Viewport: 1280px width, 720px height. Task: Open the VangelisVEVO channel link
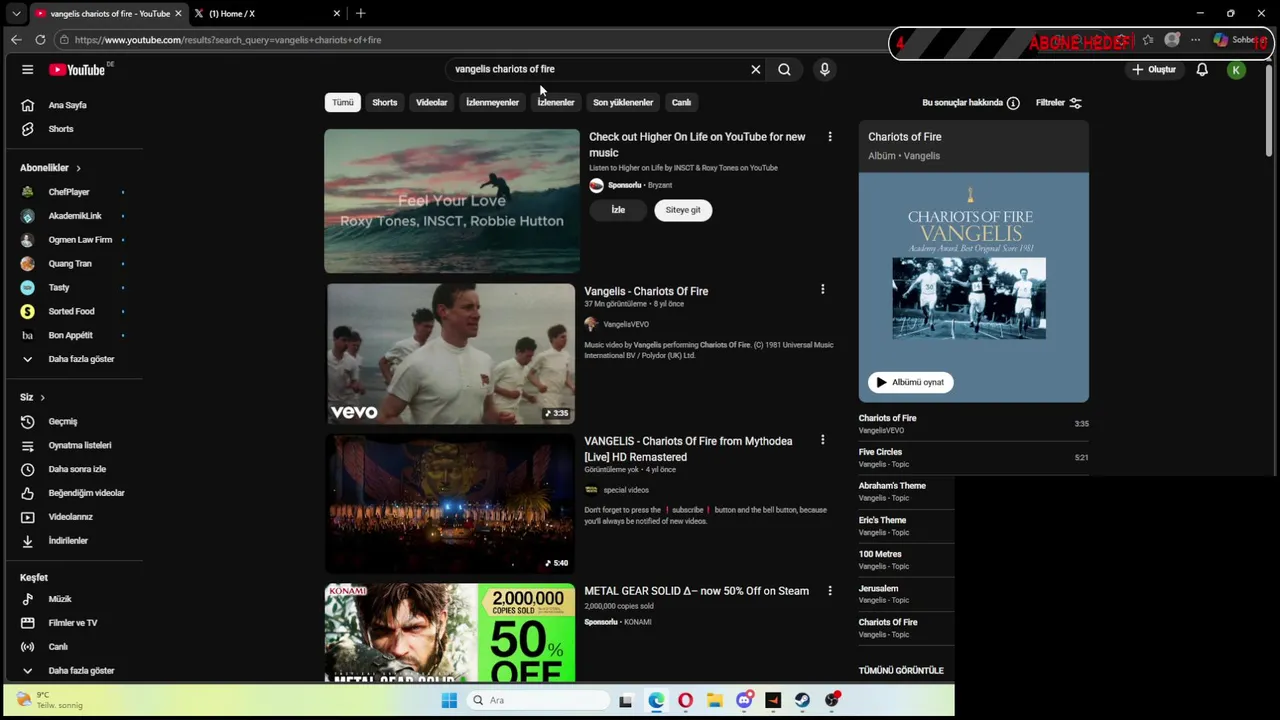click(626, 324)
